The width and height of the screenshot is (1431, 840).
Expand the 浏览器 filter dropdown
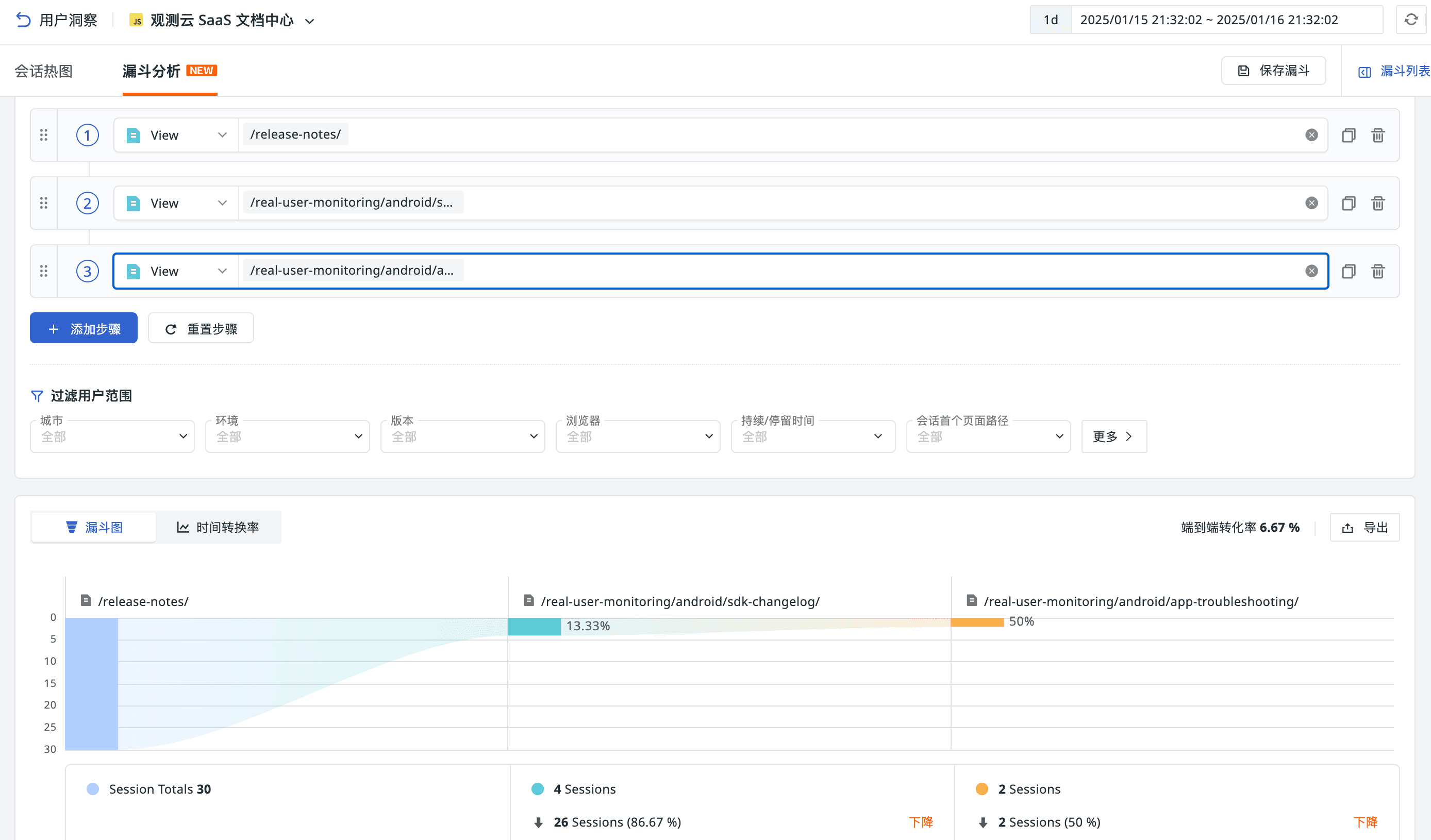(x=638, y=436)
